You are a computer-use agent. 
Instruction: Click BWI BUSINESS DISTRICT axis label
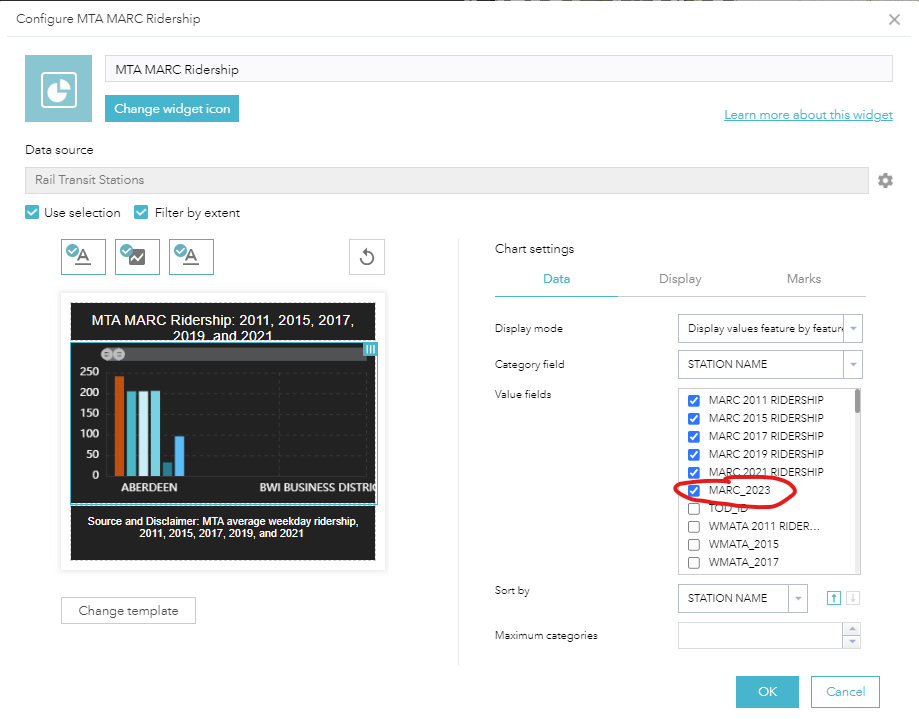(x=317, y=488)
